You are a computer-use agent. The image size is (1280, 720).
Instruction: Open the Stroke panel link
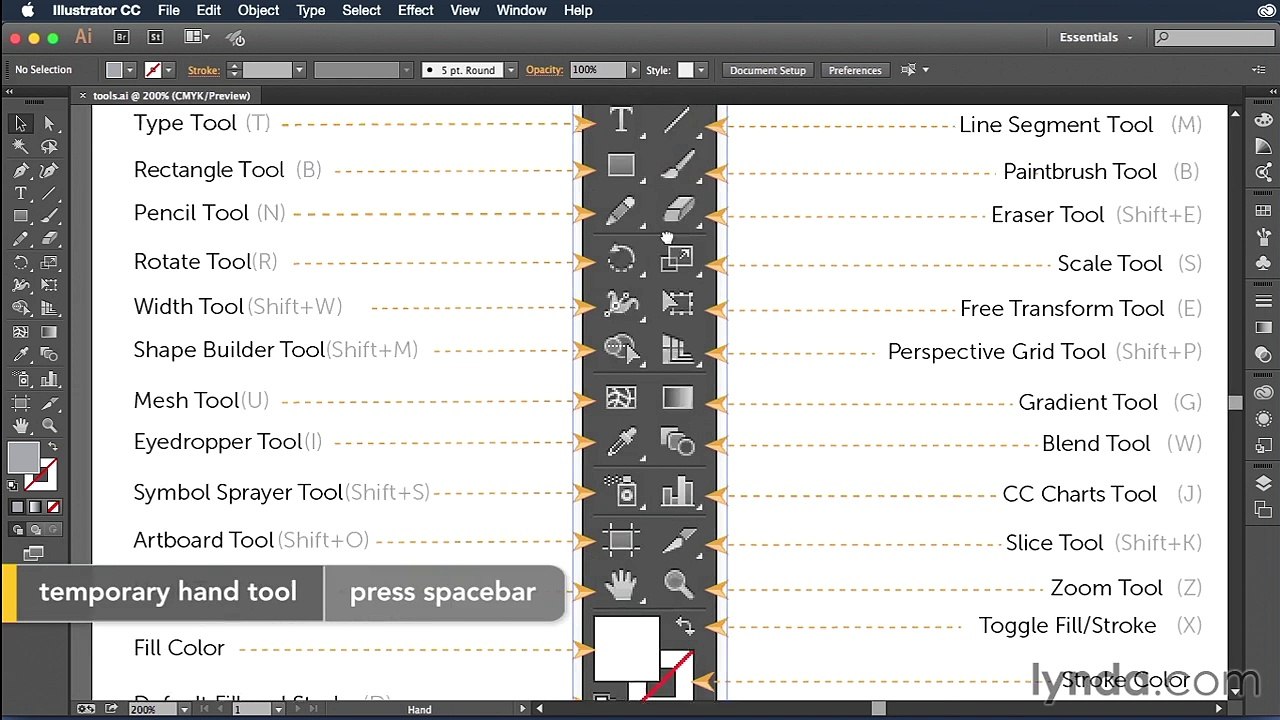pos(203,70)
